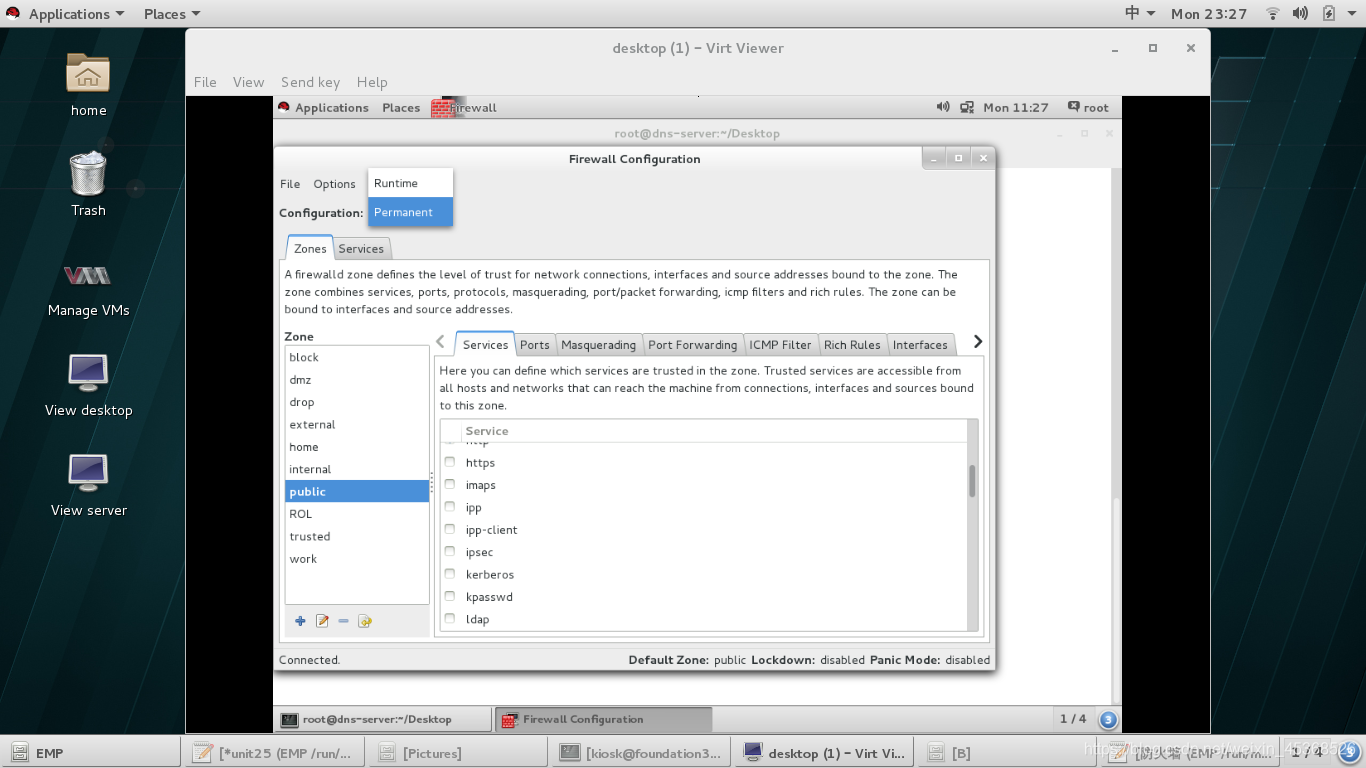Switch to the Ports tab

click(x=535, y=345)
